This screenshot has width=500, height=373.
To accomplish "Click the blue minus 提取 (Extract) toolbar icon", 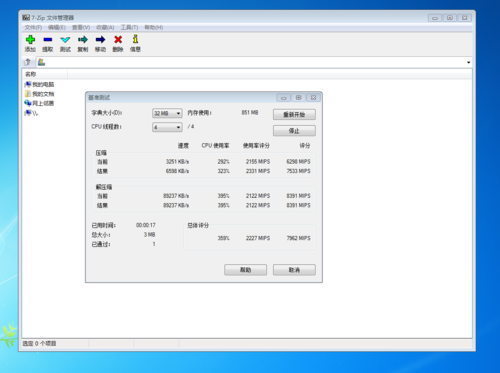I will click(x=48, y=40).
